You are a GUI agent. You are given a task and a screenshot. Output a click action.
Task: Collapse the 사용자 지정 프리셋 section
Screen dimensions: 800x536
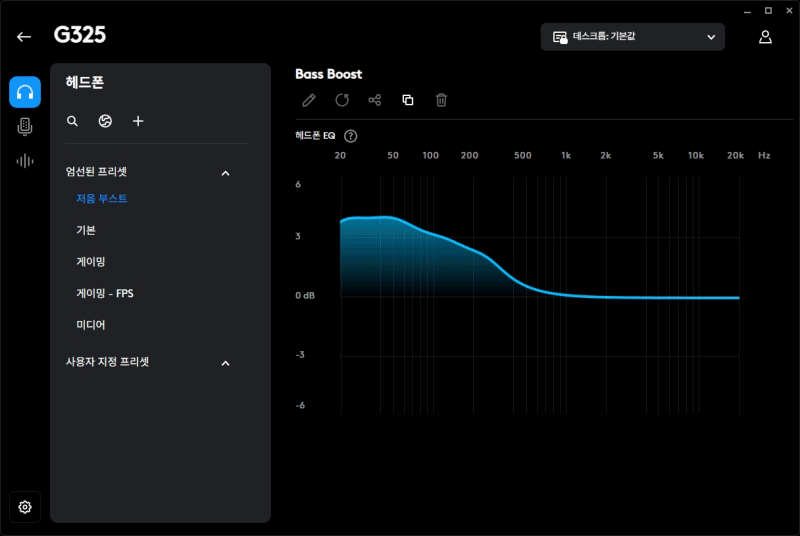tap(226, 363)
